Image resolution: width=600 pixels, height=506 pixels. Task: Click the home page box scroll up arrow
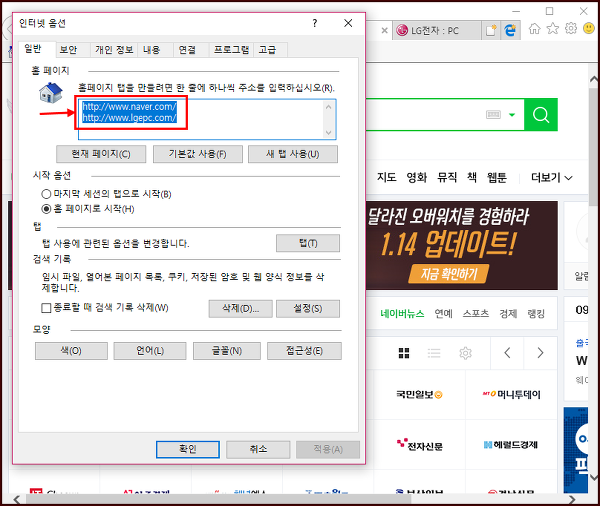click(x=328, y=107)
